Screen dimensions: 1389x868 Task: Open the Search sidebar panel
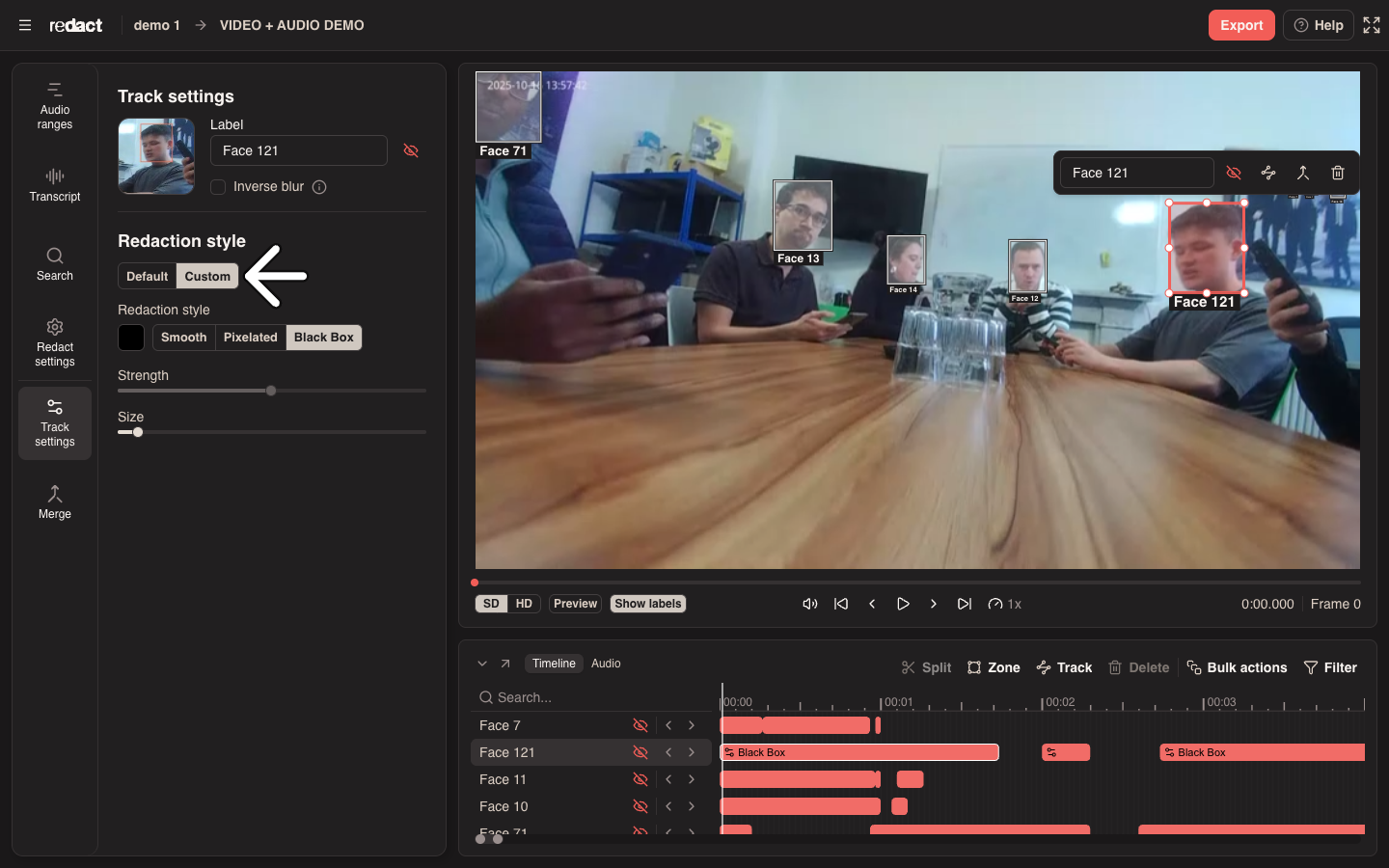point(55,264)
